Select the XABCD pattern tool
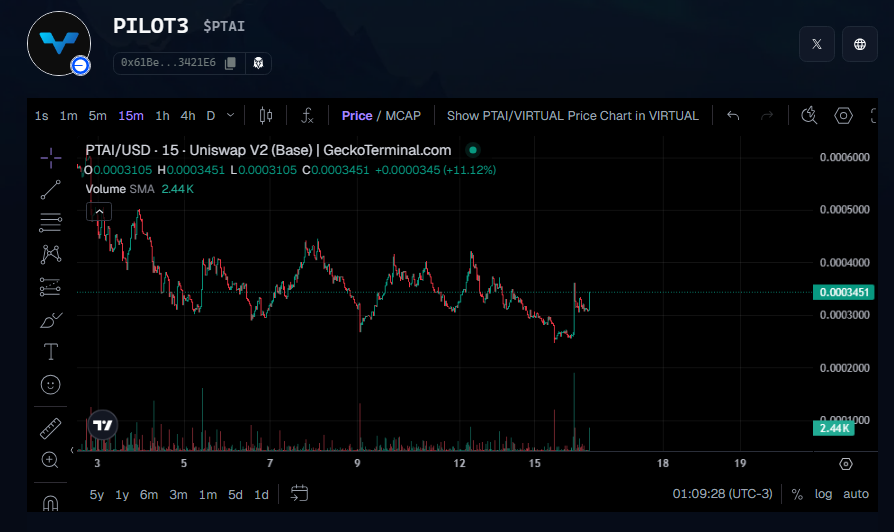The image size is (894, 532). pyautogui.click(x=51, y=254)
